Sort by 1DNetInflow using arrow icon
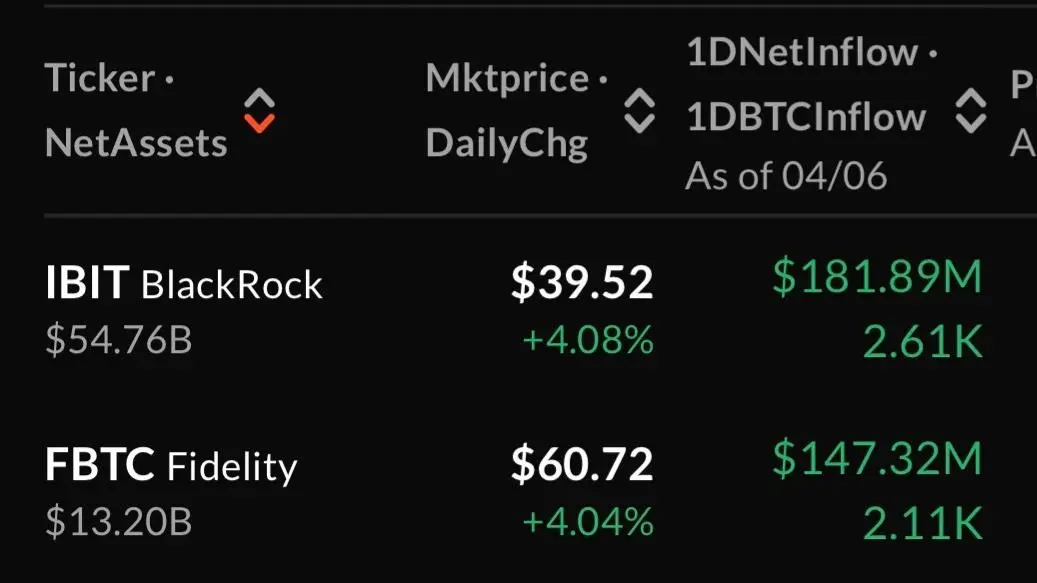Viewport: 1037px width, 583px height. click(x=971, y=110)
